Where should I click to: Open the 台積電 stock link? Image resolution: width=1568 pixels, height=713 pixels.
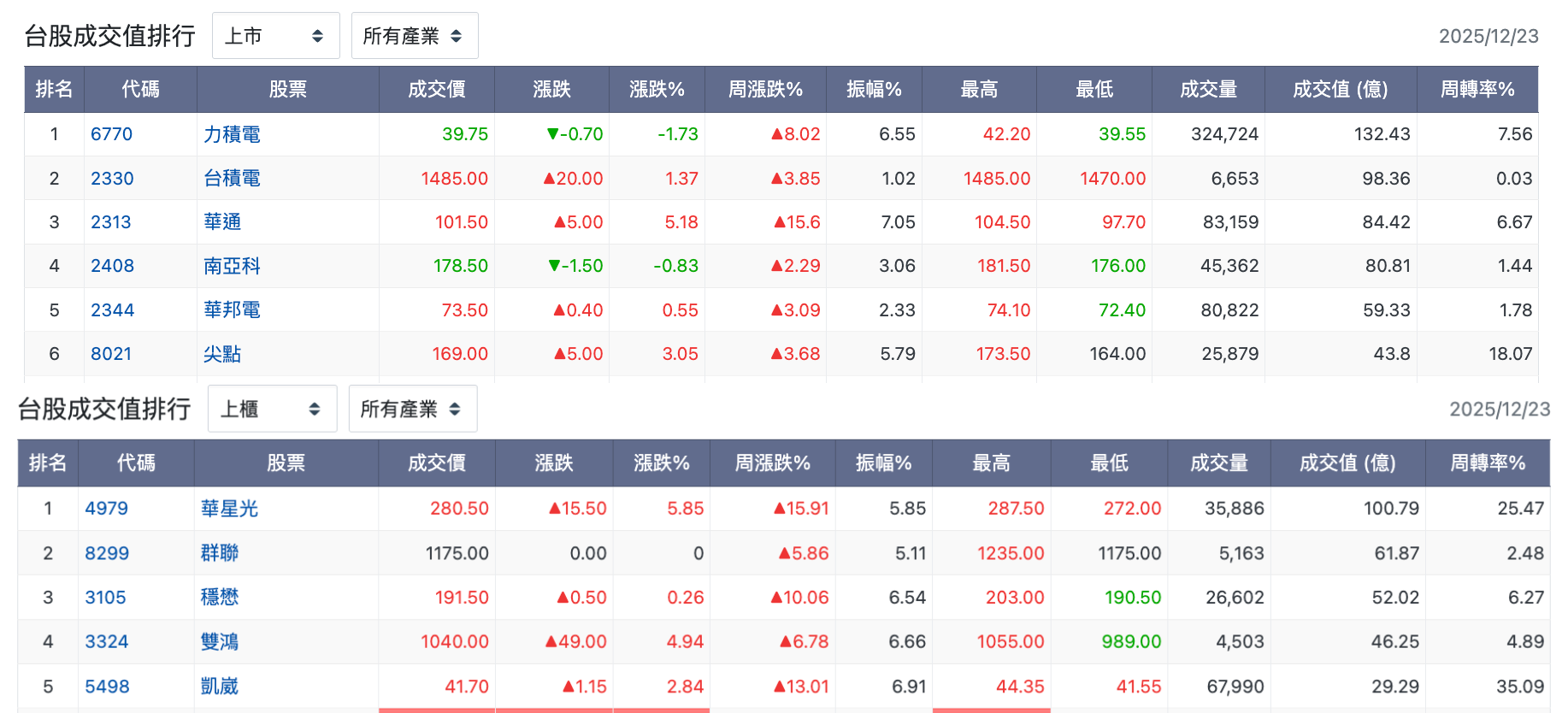tap(232, 178)
